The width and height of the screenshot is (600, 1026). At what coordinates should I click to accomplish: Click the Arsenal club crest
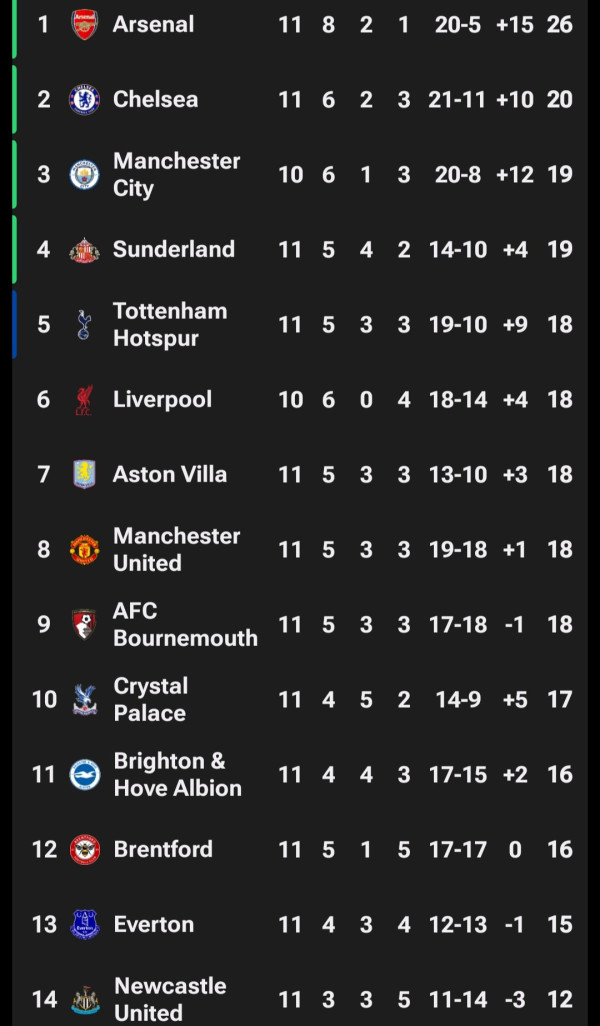point(84,24)
